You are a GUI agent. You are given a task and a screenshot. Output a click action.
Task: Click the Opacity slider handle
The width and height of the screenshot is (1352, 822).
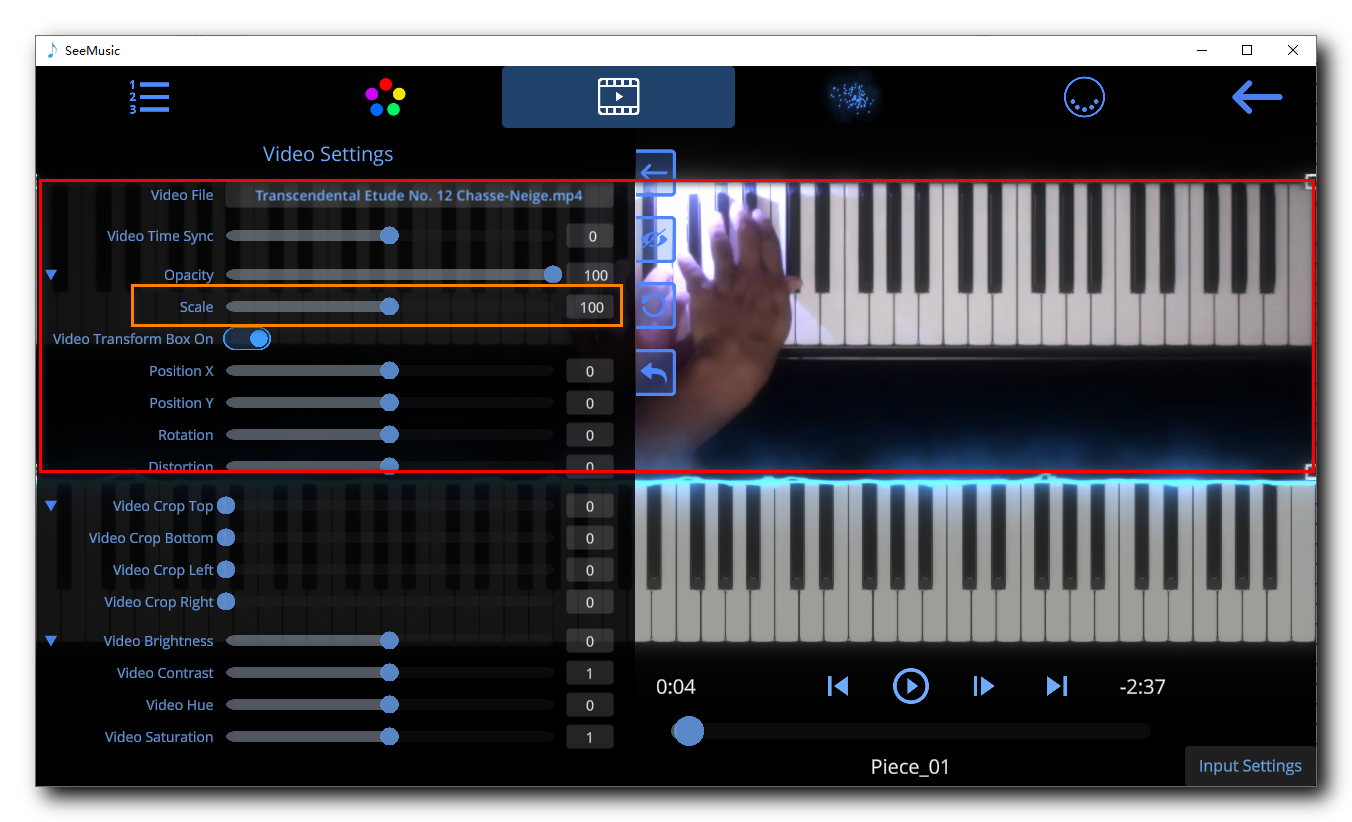(552, 274)
